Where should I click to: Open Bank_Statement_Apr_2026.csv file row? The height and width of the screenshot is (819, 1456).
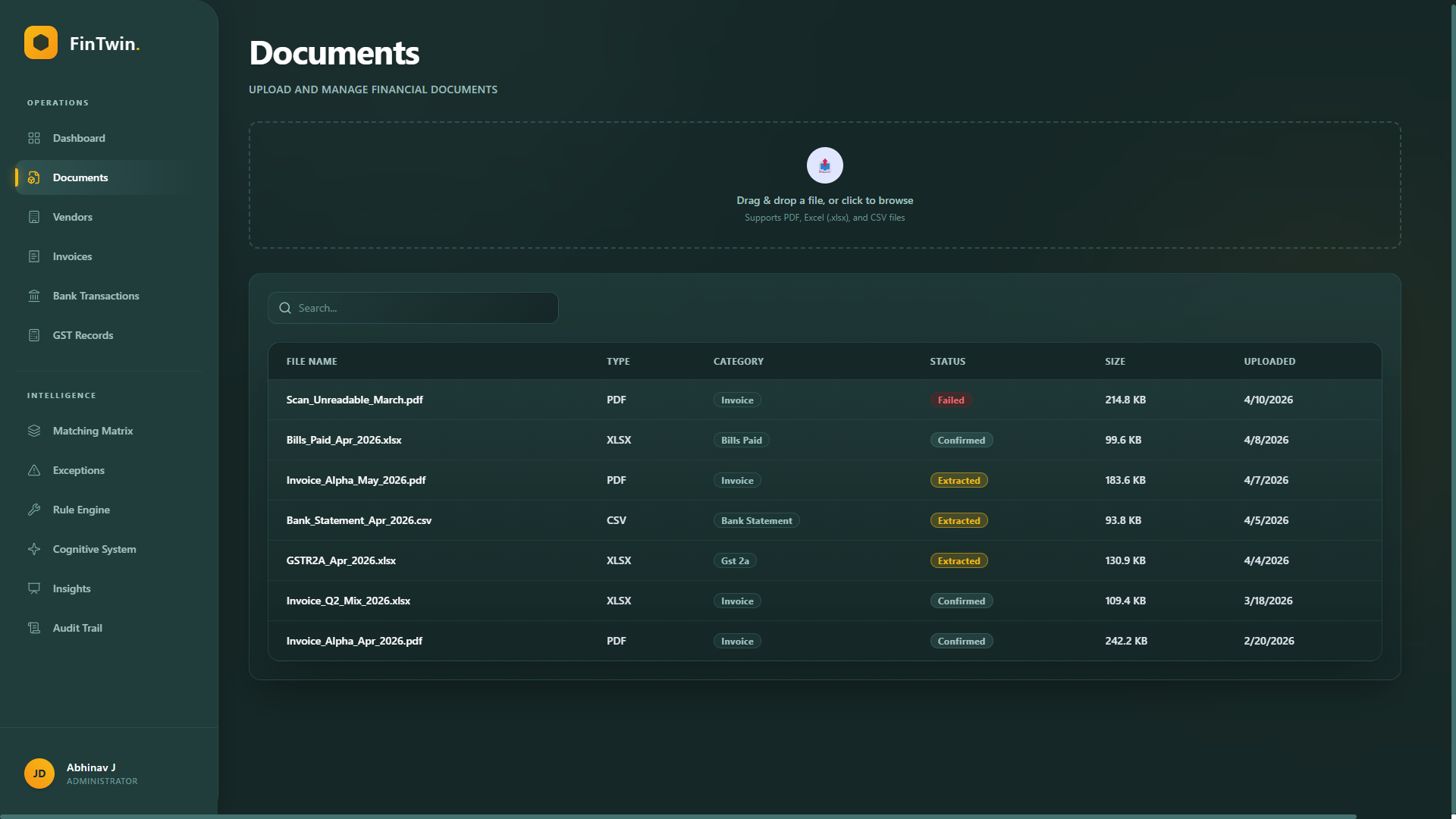(x=359, y=520)
